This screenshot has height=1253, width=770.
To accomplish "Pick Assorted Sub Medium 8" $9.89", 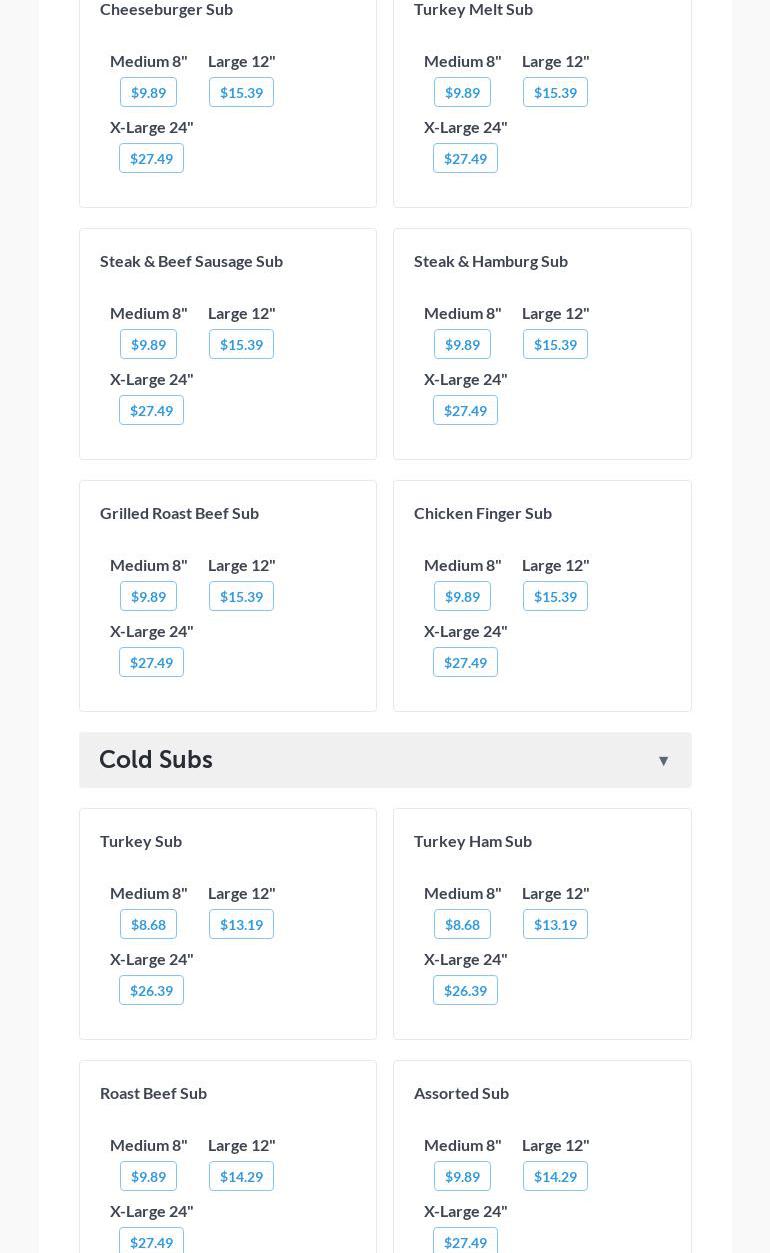I will [x=462, y=1177].
